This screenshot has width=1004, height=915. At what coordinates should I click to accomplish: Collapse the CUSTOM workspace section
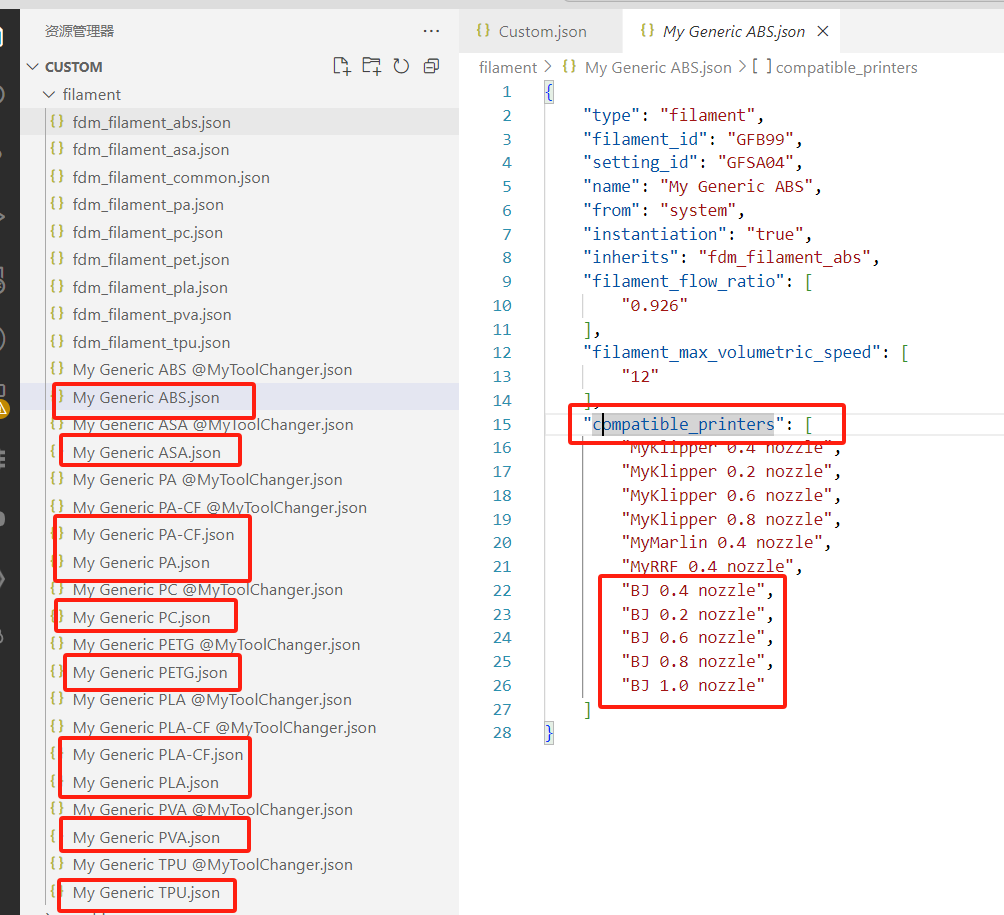(x=33, y=67)
